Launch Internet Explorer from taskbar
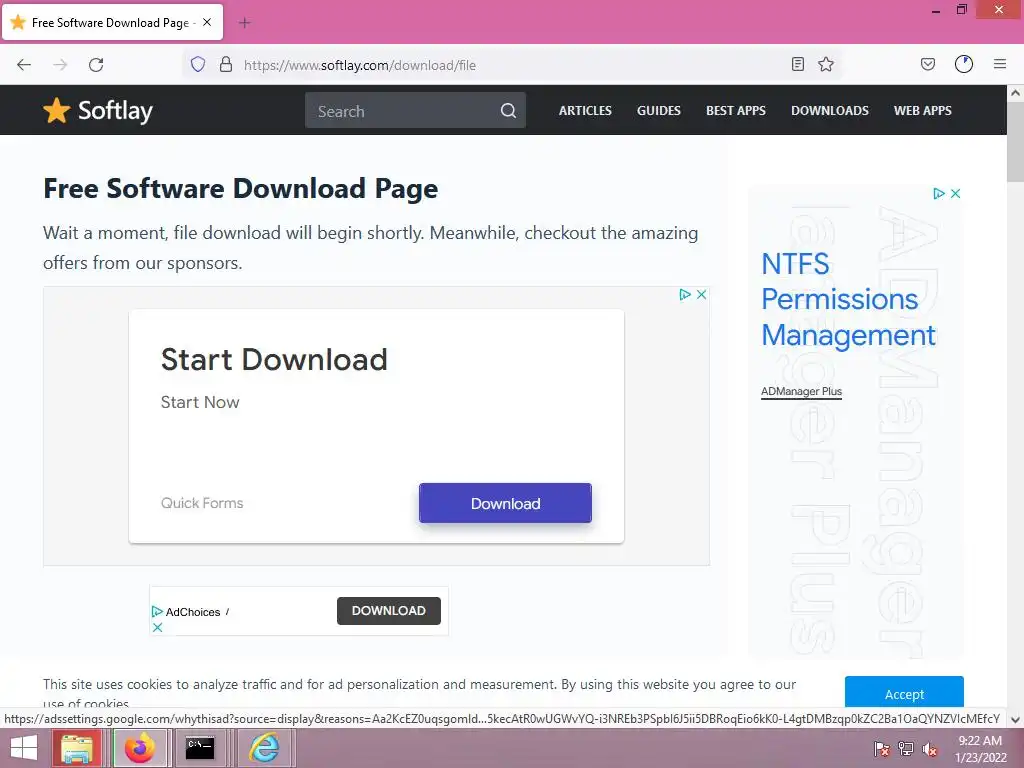 point(264,748)
